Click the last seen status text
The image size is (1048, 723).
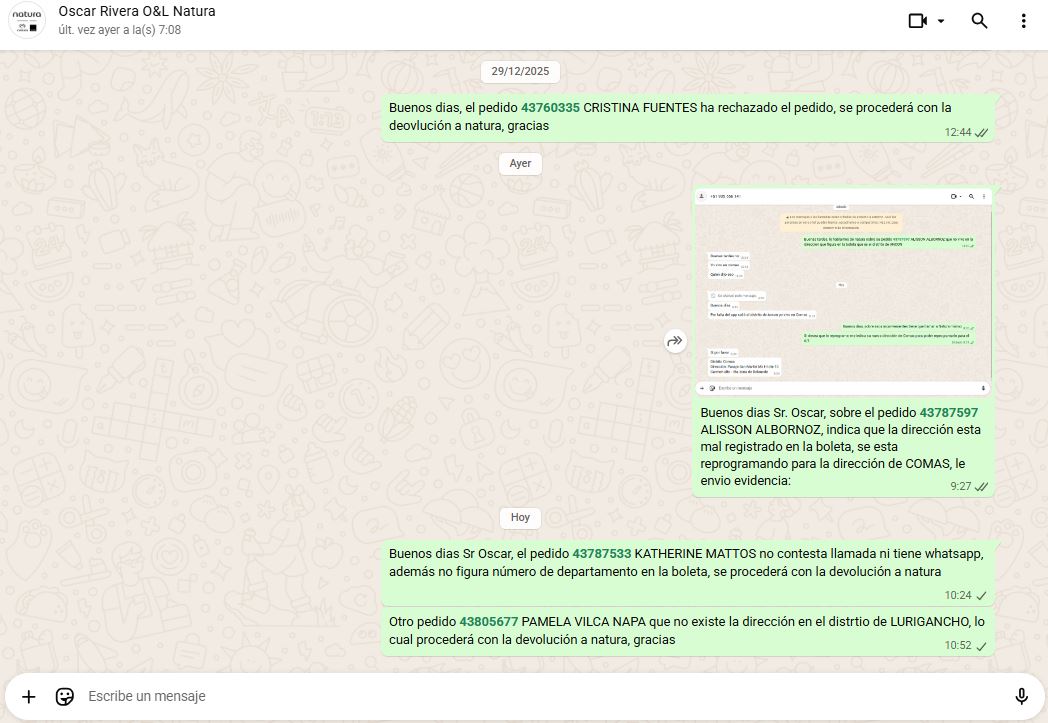pyautogui.click(x=120, y=31)
